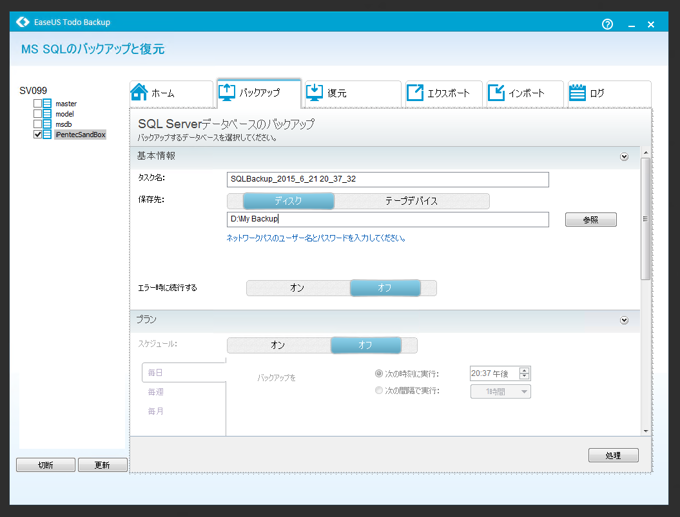
Task: Switch to the インポート tab
Action: tap(525, 93)
